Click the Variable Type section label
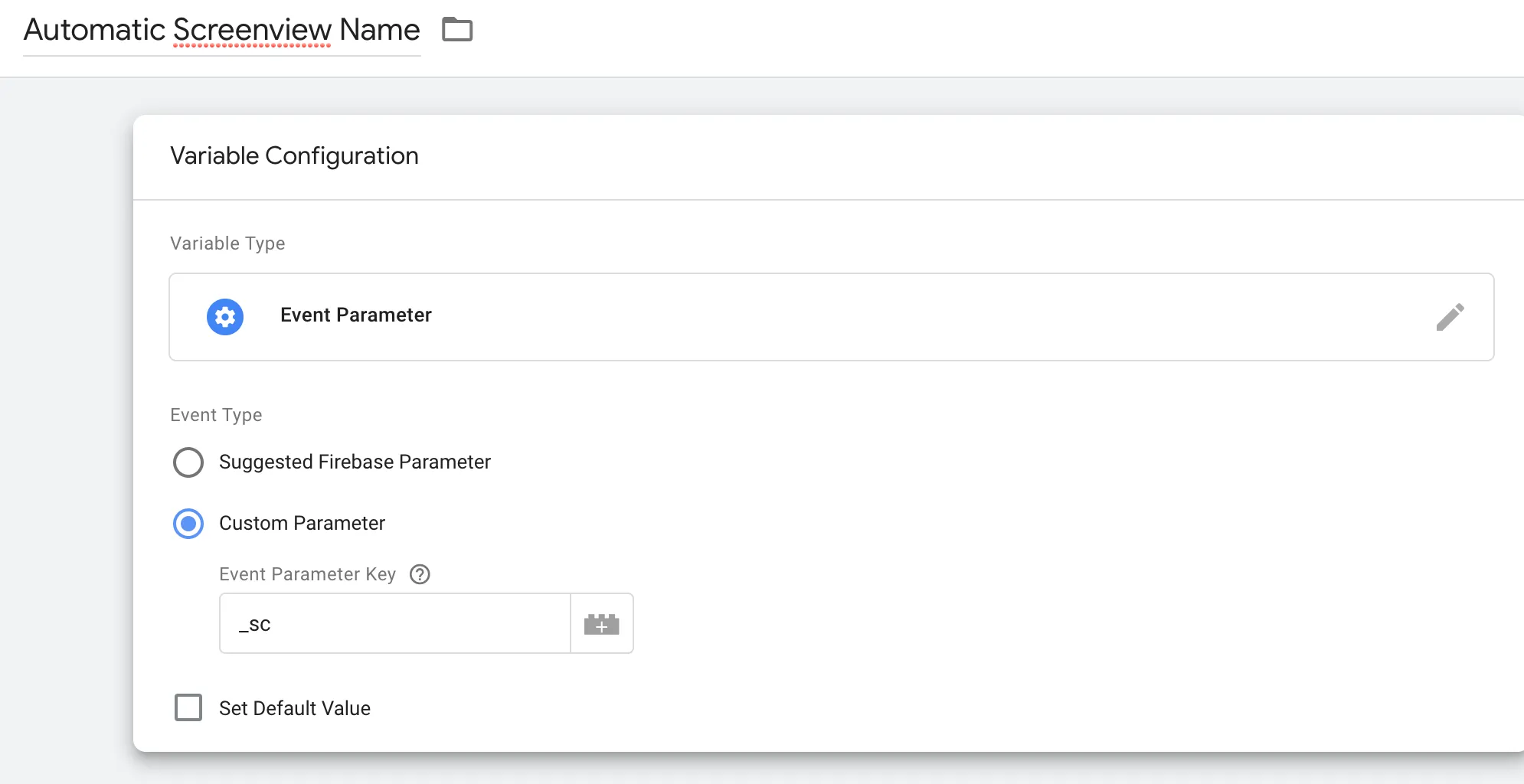The image size is (1524, 784). click(227, 243)
